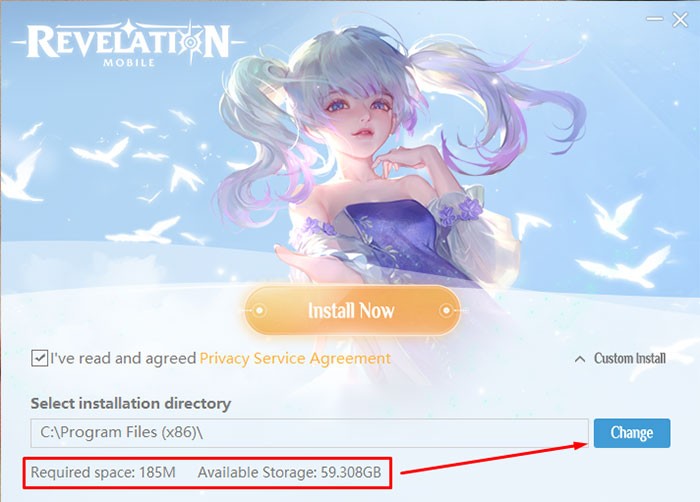This screenshot has height=502, width=700.
Task: Click the Available Storage 59.308GB text
Action: [289, 472]
